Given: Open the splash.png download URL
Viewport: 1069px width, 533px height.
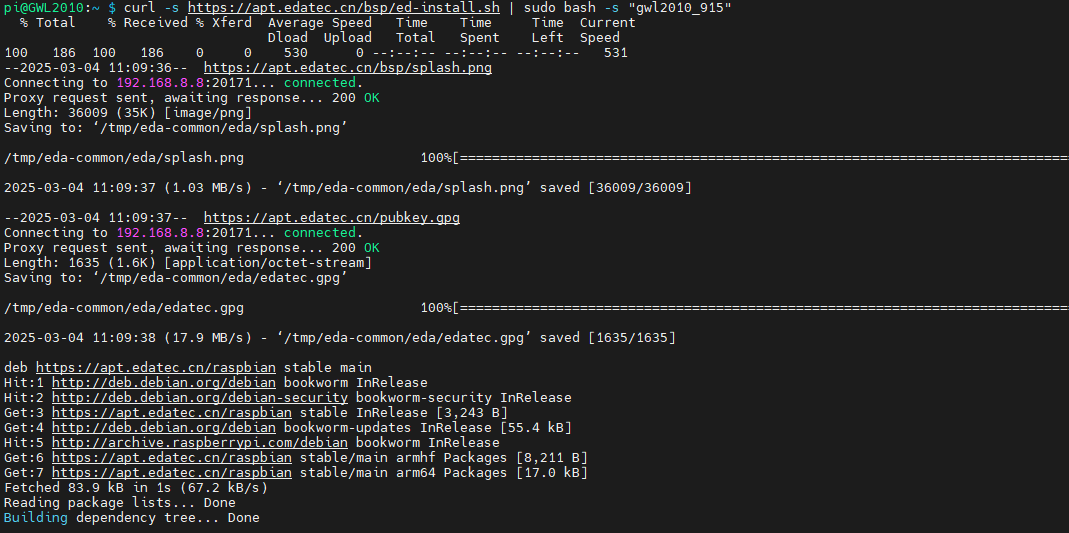Looking at the screenshot, I should point(347,68).
